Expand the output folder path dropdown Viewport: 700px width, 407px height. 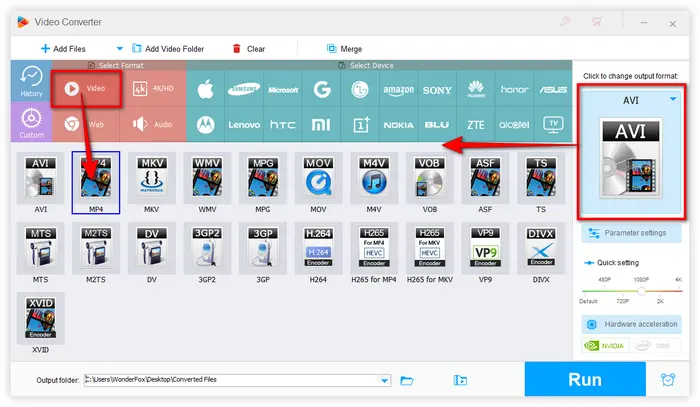point(384,381)
